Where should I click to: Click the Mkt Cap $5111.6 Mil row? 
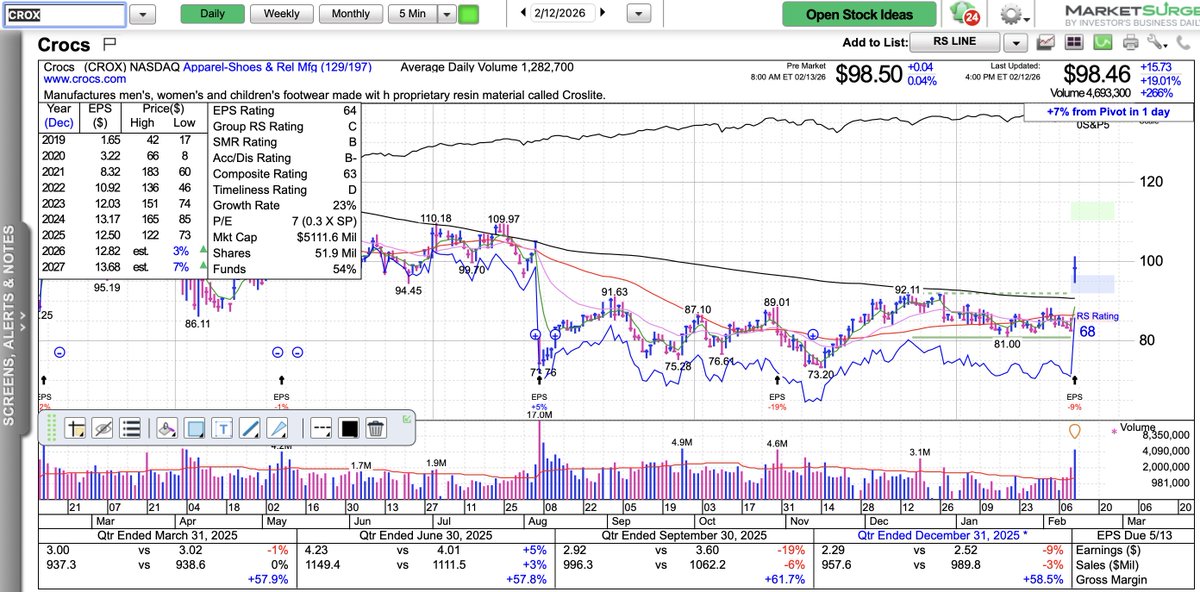(x=284, y=237)
